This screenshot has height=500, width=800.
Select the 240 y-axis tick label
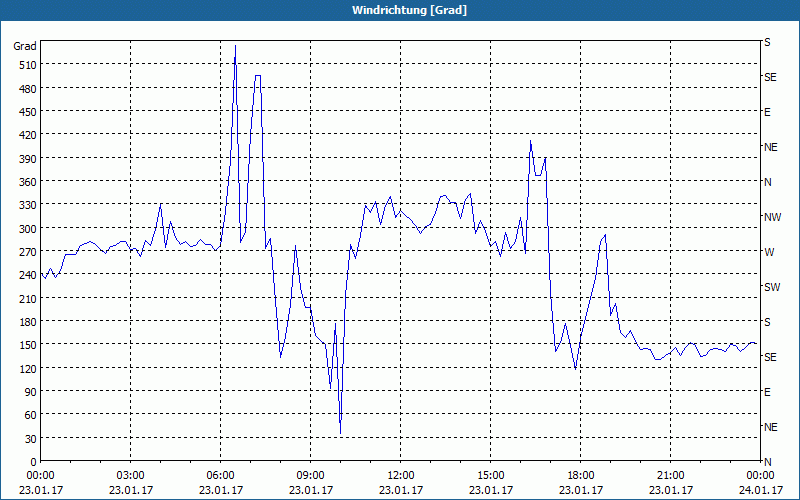28,276
